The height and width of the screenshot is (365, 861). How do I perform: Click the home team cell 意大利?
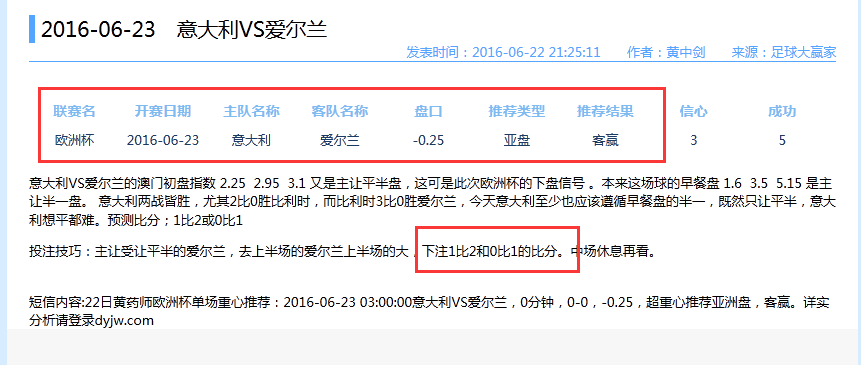251,141
